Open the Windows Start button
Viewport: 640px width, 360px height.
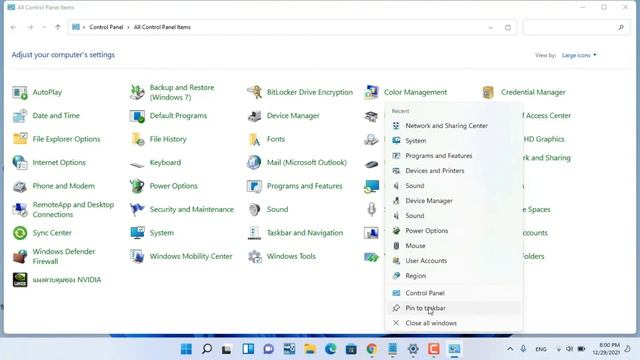coord(186,349)
